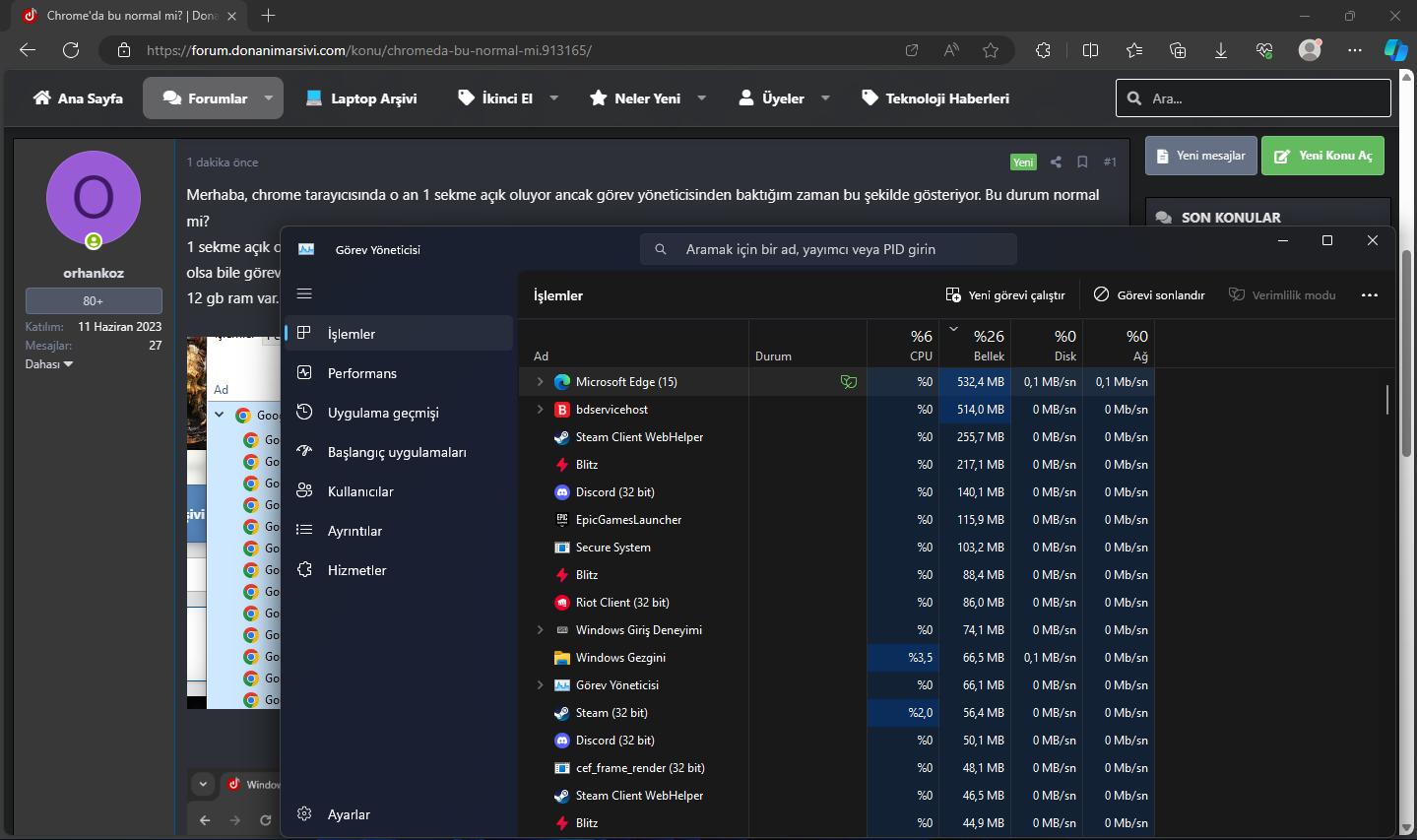Image resolution: width=1417 pixels, height=840 pixels.
Task: Open Ayarlar in Task Manager
Action: [399, 814]
